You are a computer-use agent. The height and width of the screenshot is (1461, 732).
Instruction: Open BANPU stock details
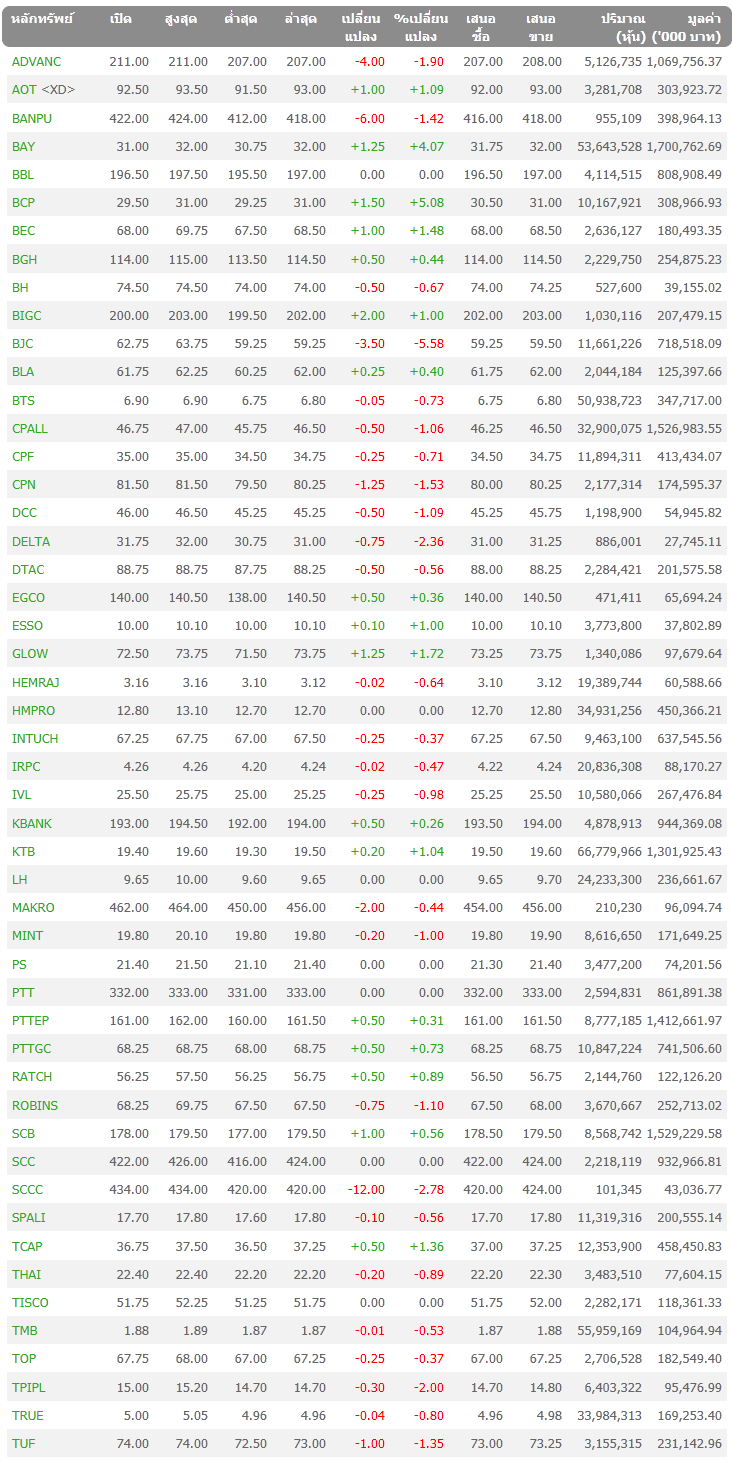32,118
